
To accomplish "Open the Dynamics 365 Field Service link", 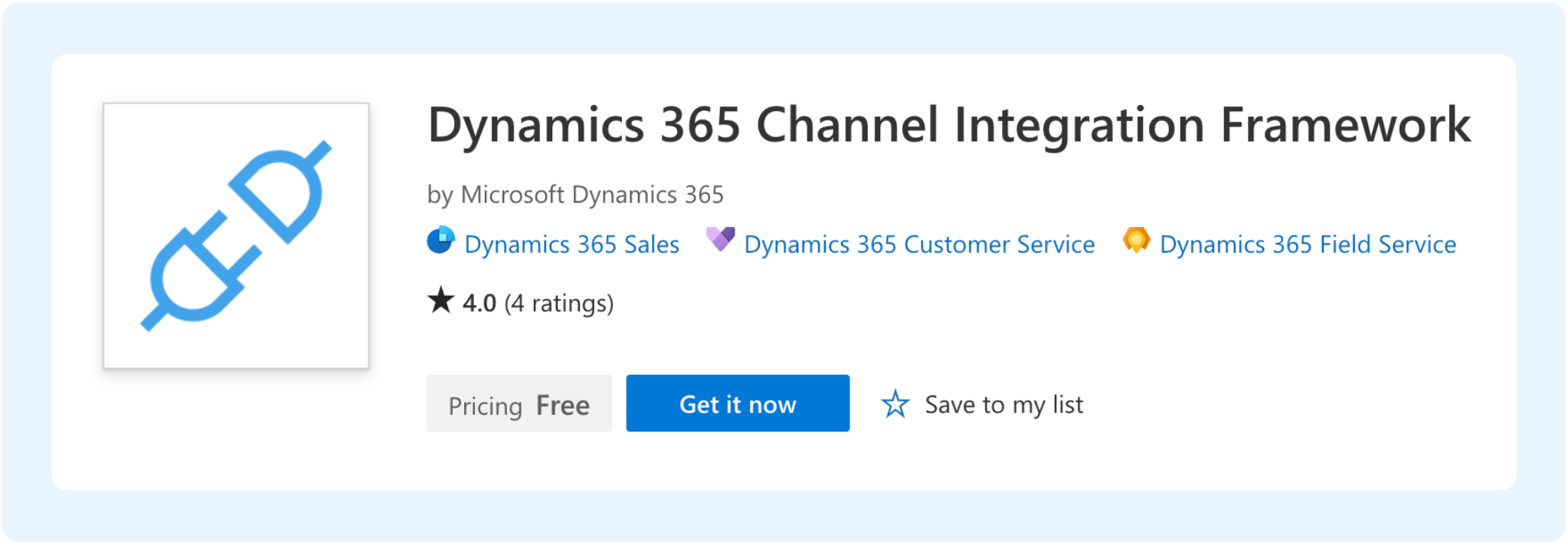I will 1308,245.
